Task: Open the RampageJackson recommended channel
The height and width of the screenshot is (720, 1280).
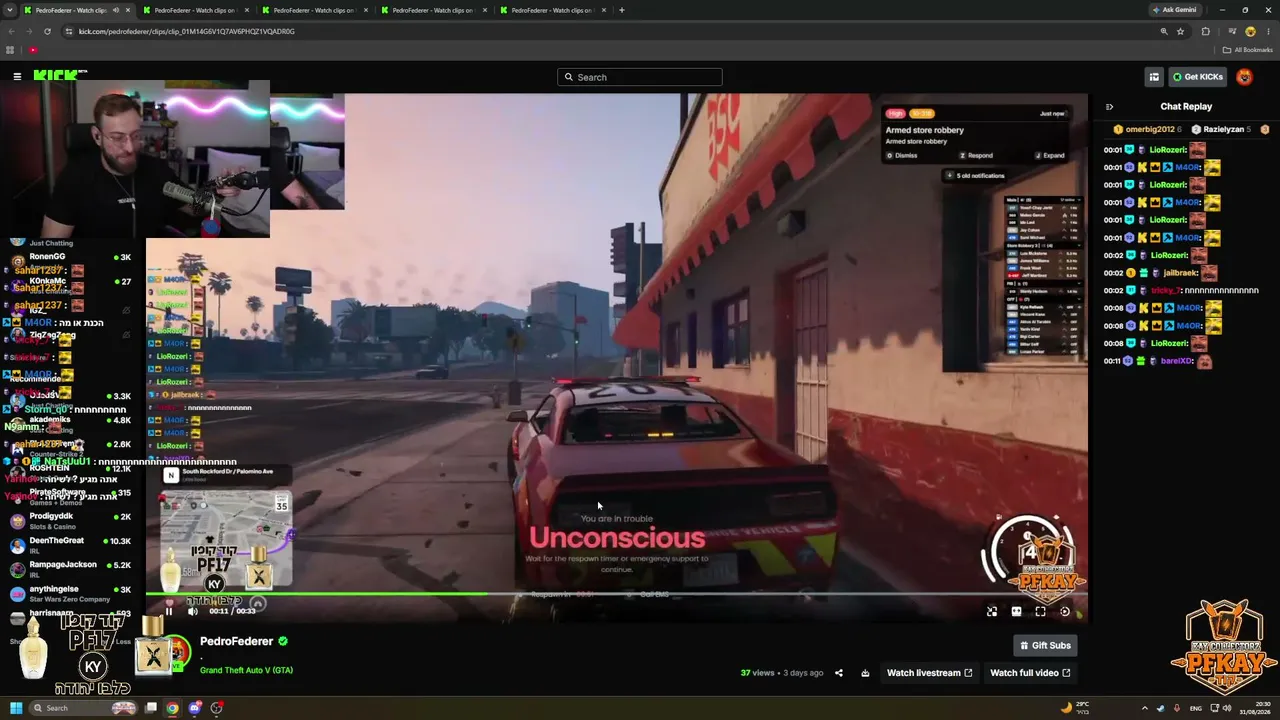Action: tap(70, 569)
